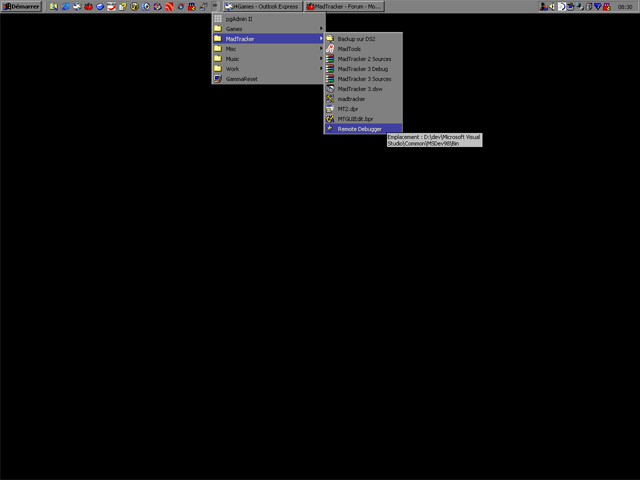
Task: Open Backup sur DS2 entry
Action: click(x=363, y=39)
